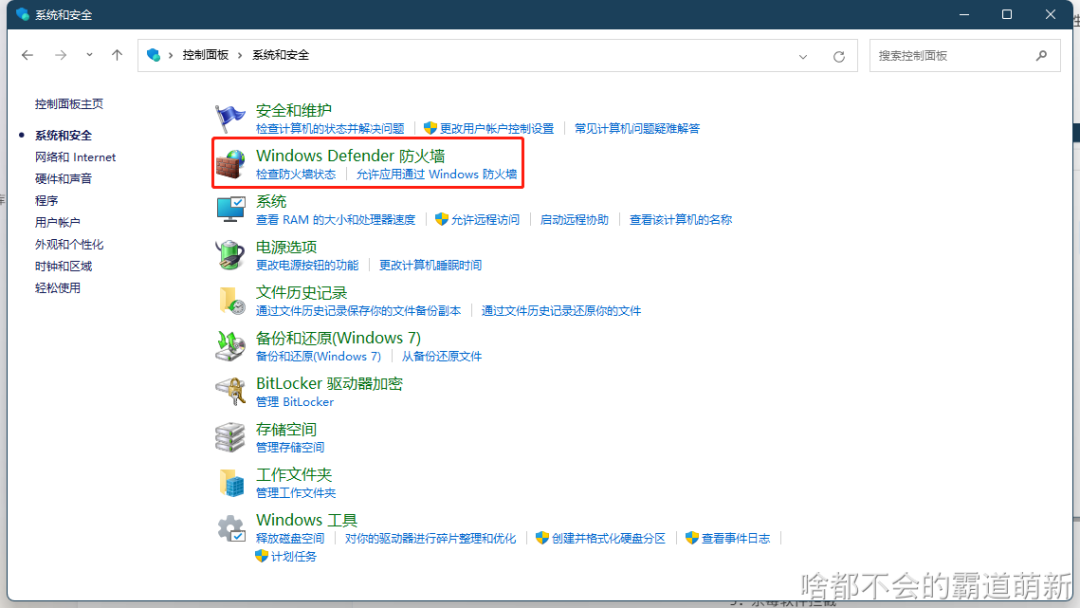Image resolution: width=1080 pixels, height=608 pixels.
Task: Open 程序 category in sidebar
Action: [46, 200]
